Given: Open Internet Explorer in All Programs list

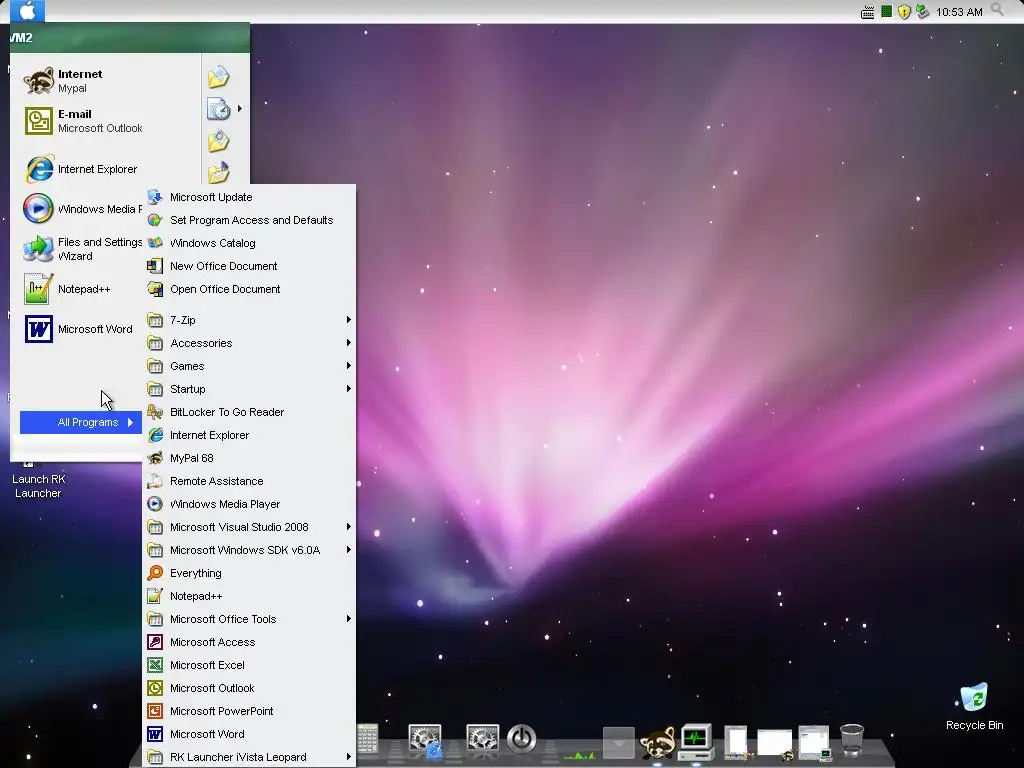Looking at the screenshot, I should (x=249, y=435).
